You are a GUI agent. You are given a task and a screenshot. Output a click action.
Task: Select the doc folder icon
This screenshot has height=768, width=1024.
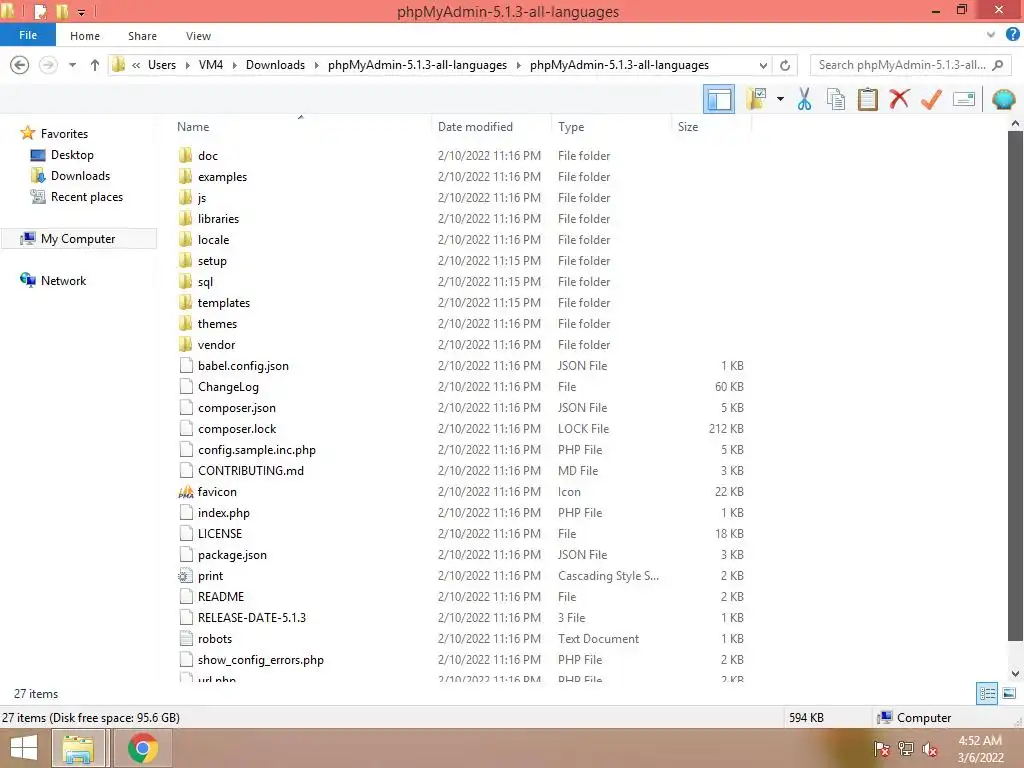point(185,155)
